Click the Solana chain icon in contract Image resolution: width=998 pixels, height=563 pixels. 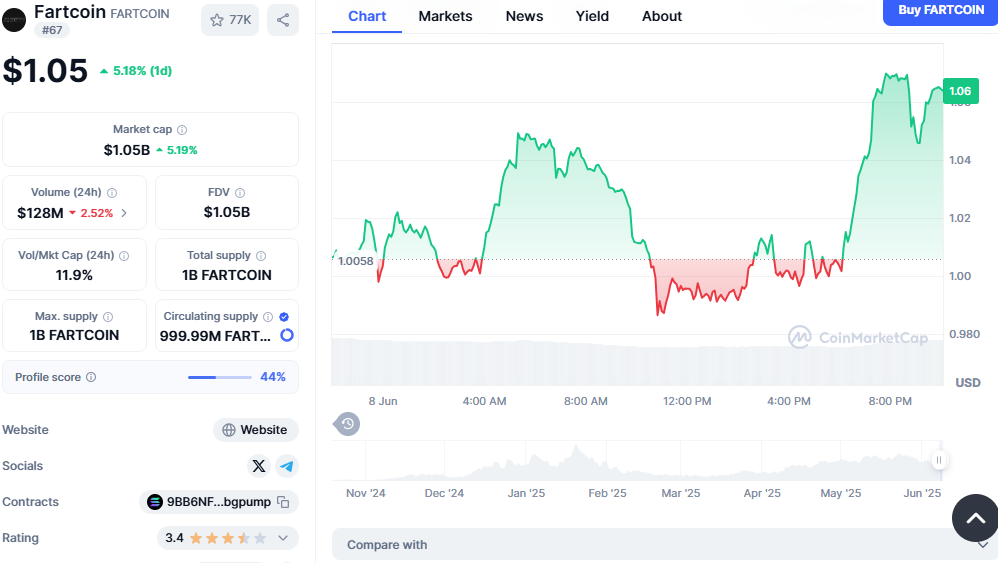(x=155, y=502)
